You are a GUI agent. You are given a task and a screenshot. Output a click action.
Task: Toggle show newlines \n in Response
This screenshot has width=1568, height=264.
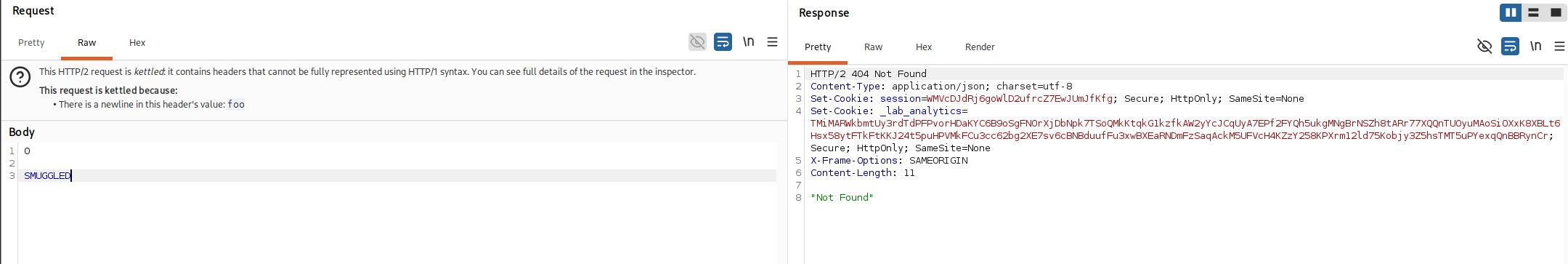point(1535,46)
